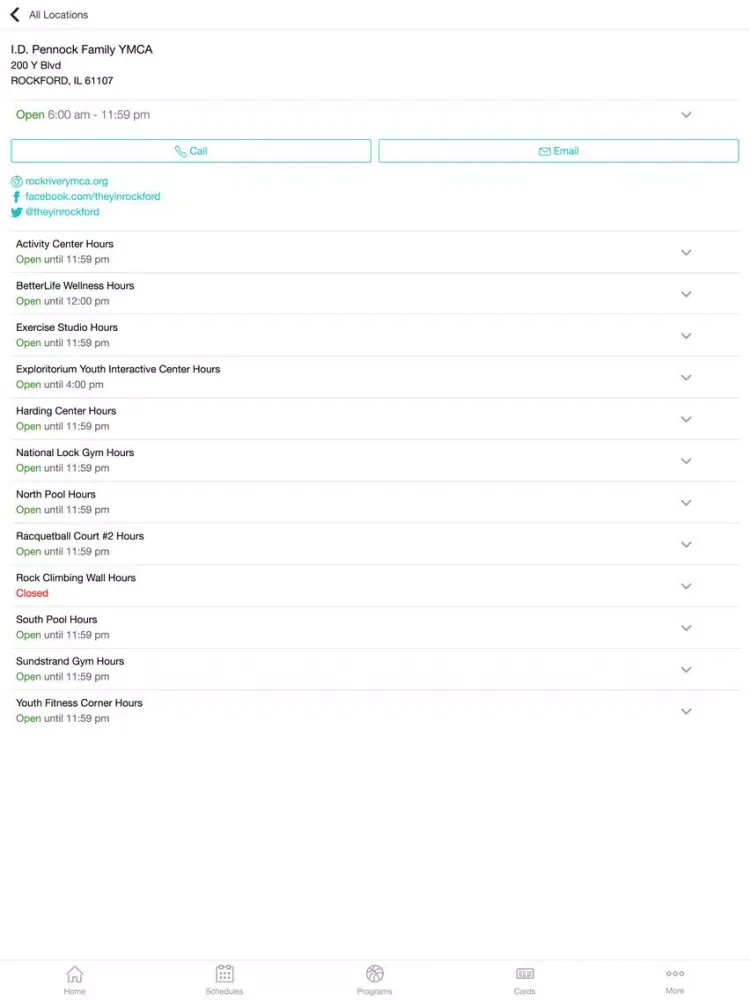Viewport: 750px width, 1000px height.
Task: Click the Twitter bird icon
Action: pyautogui.click(x=17, y=212)
